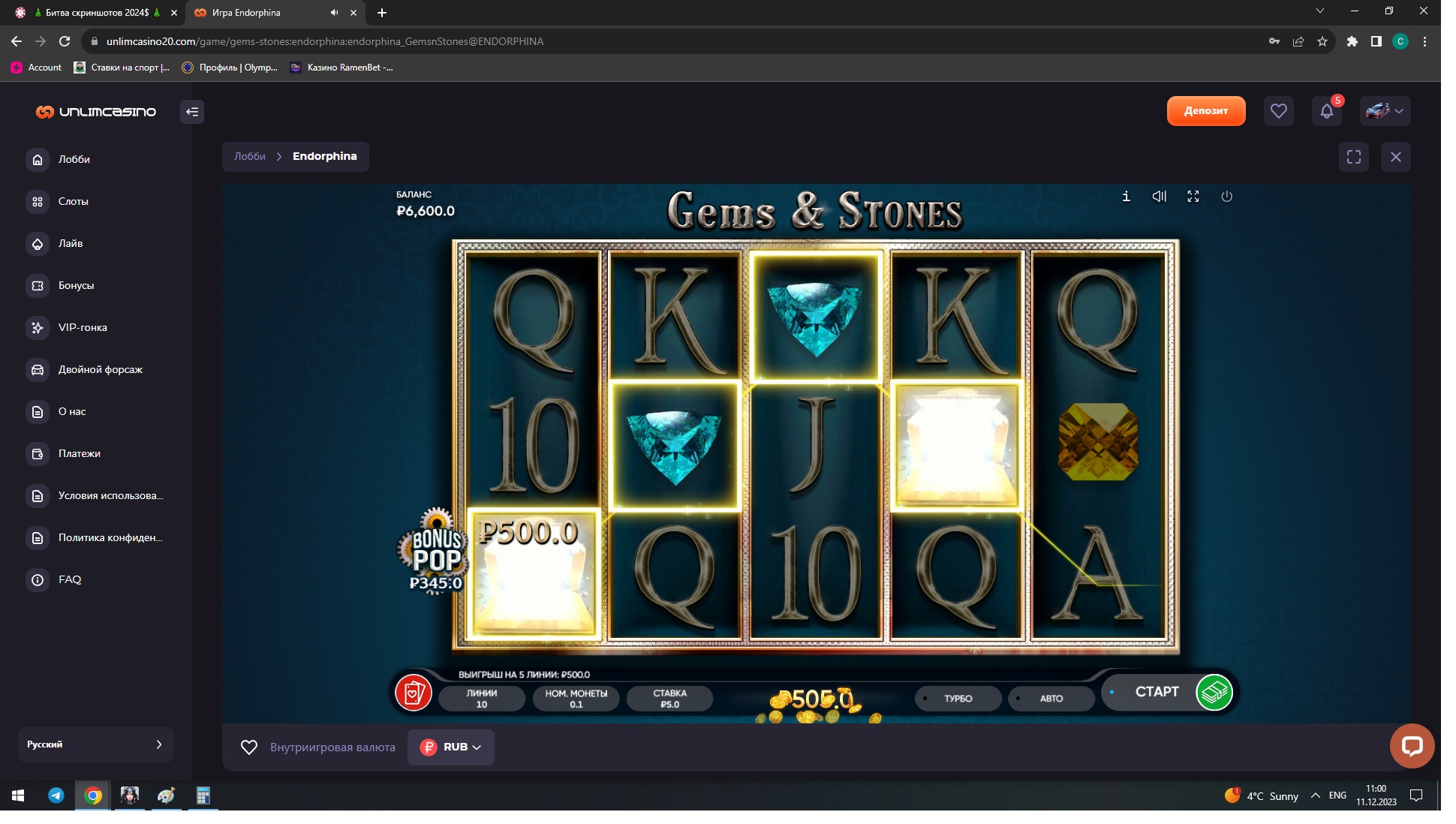Click the Лобби breadcrumb link

pyautogui.click(x=249, y=156)
